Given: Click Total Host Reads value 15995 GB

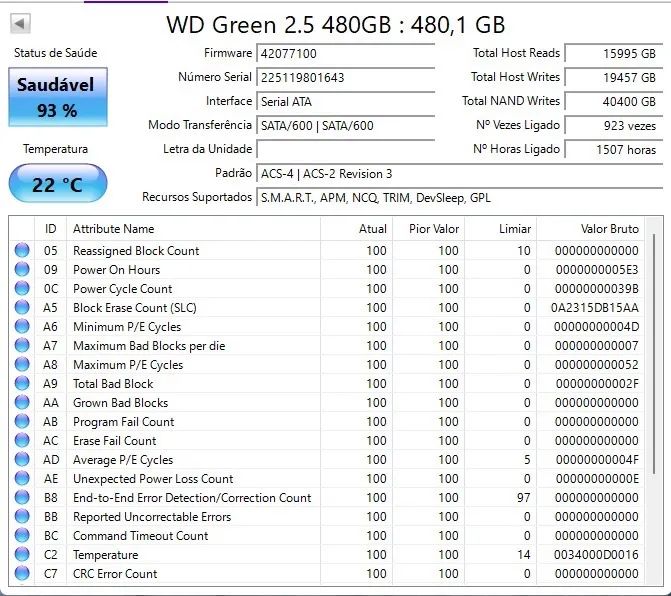Looking at the screenshot, I should click(614, 53).
